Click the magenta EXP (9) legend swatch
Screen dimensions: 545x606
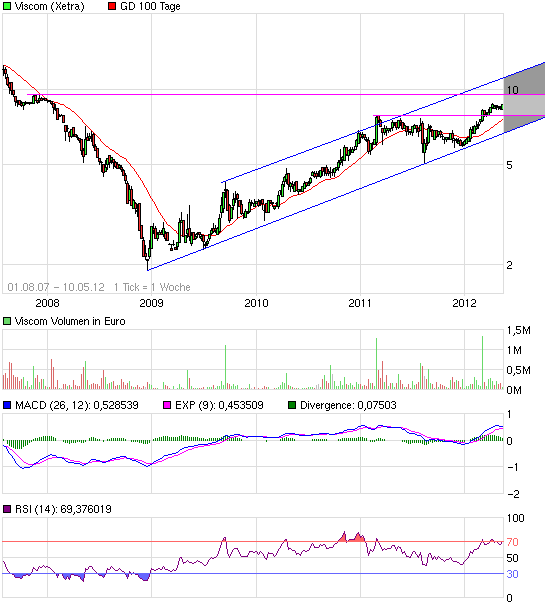coord(167,405)
